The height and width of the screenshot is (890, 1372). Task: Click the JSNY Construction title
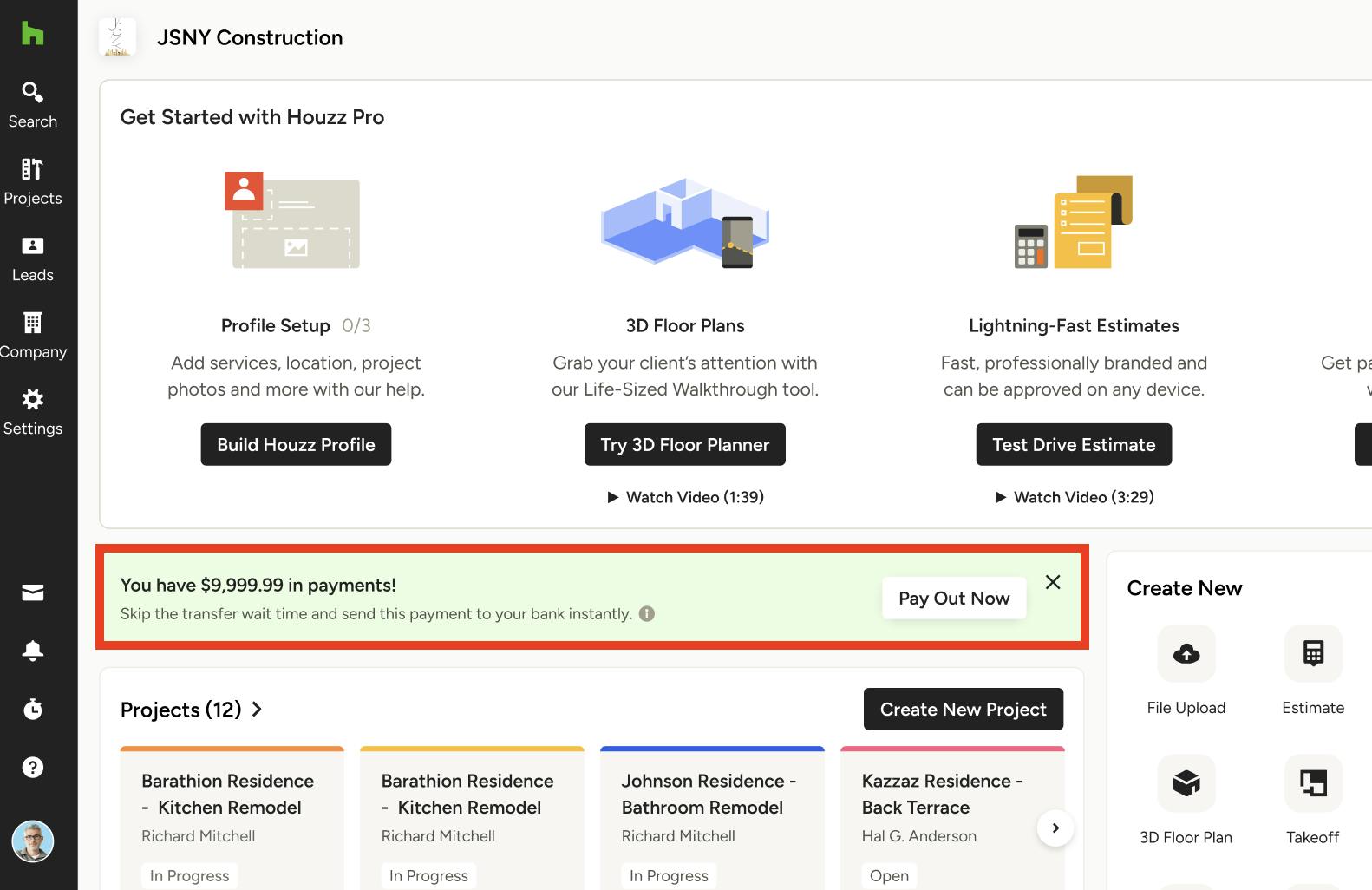(250, 37)
